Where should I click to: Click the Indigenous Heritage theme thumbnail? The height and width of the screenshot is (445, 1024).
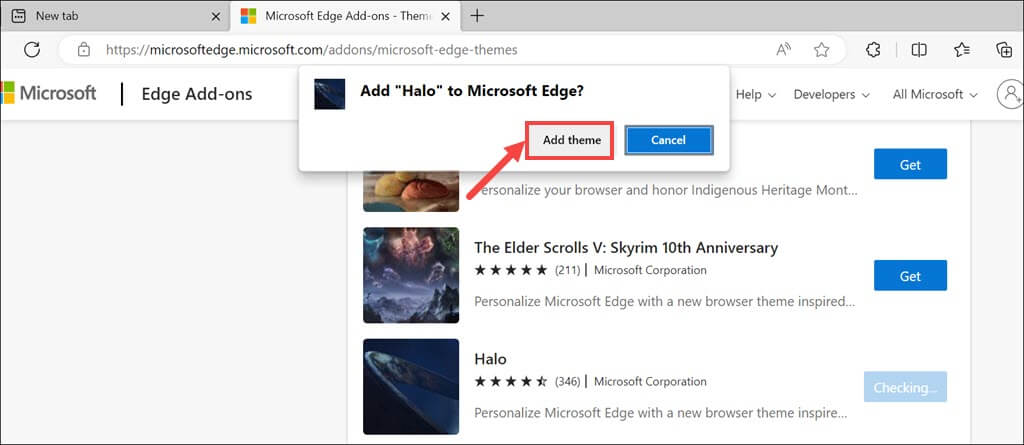411,190
